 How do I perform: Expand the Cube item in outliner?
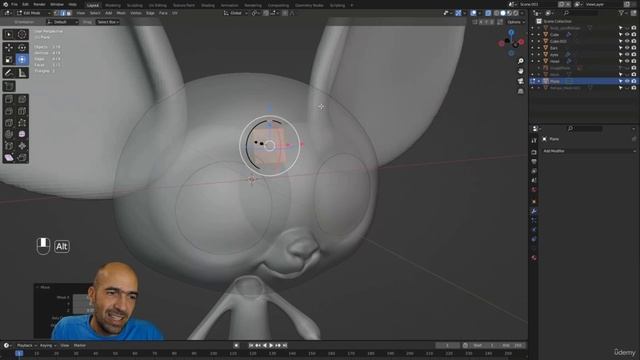pyautogui.click(x=539, y=35)
